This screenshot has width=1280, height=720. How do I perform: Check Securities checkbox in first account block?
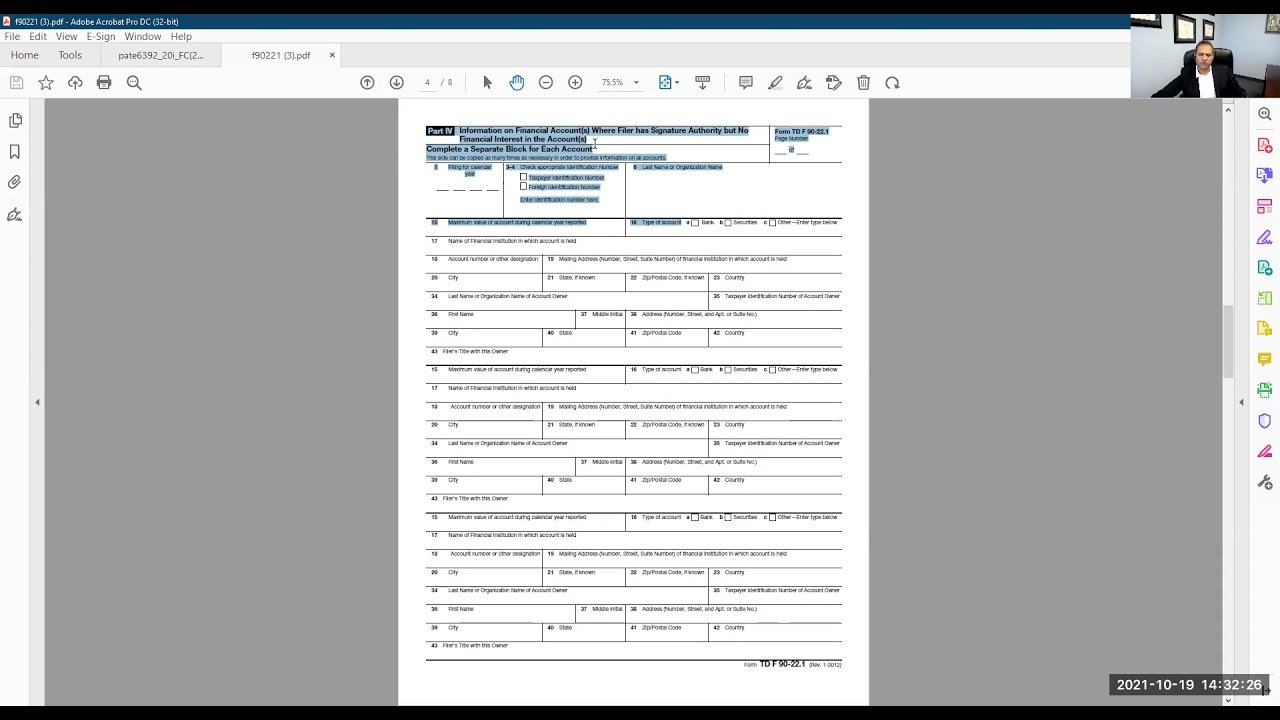point(728,222)
